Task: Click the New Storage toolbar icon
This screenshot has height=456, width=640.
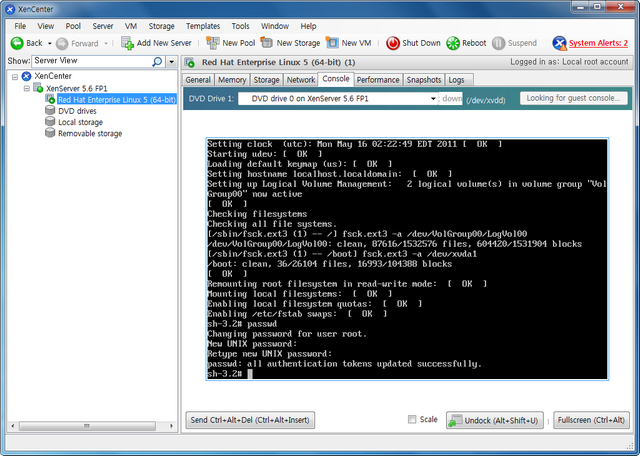Action: [267, 42]
